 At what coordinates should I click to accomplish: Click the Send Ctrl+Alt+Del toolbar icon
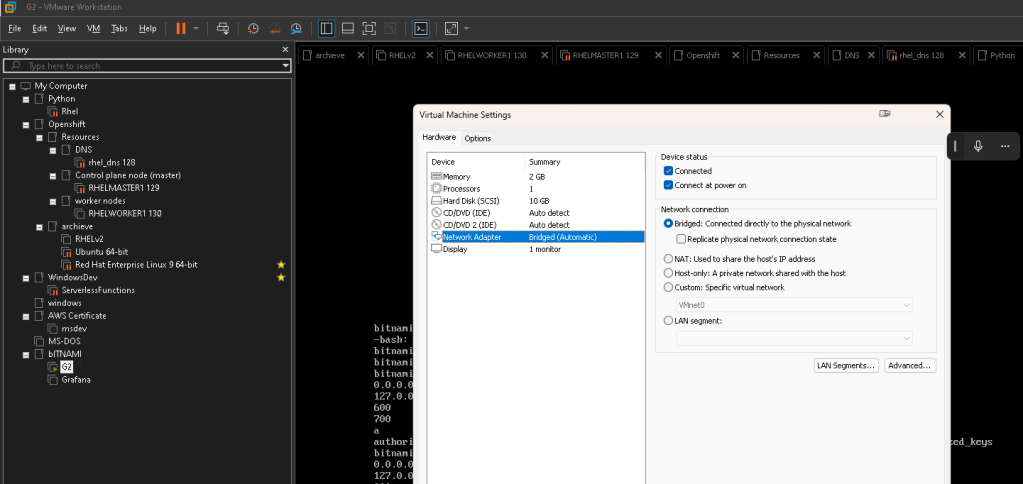223,28
